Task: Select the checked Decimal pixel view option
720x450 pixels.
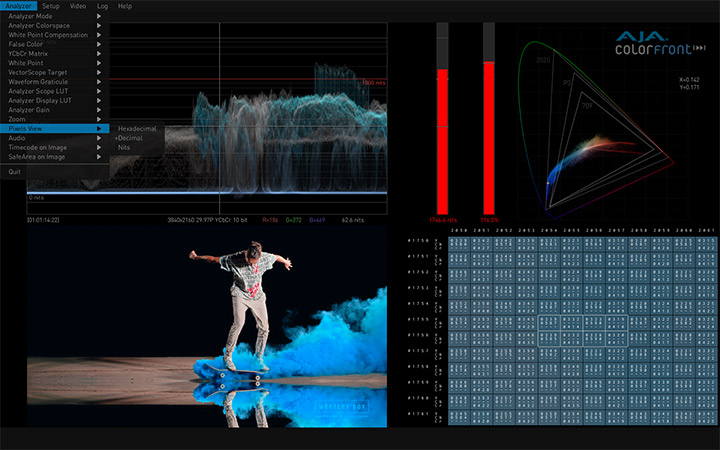Action: coord(131,138)
